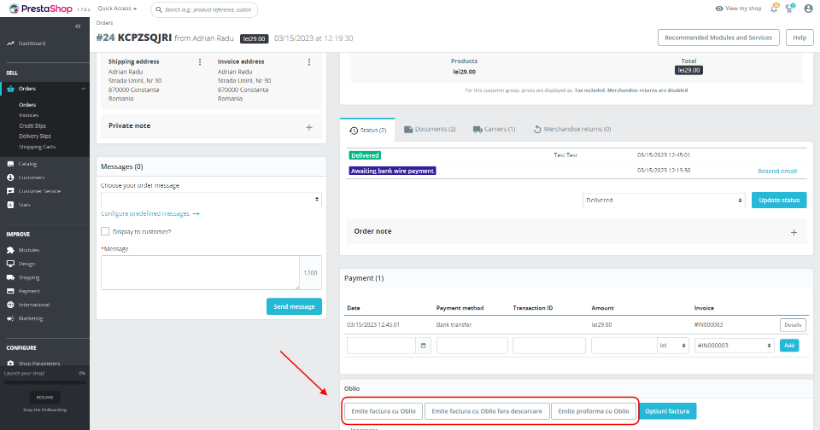
Task: Click the PrestaShop logo
Action: [40, 8]
